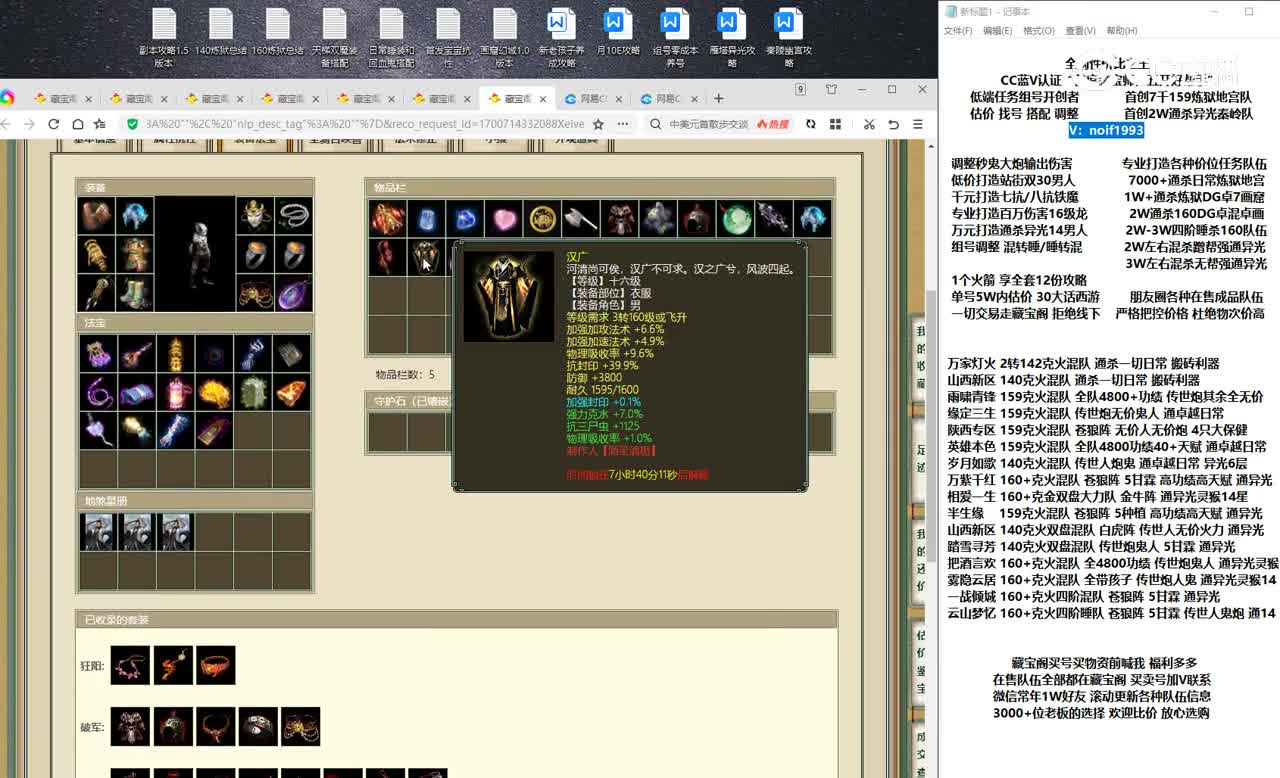1280x778 pixels.
Task: Click the grid apps icon in browser toolbar
Action: [x=835, y=124]
